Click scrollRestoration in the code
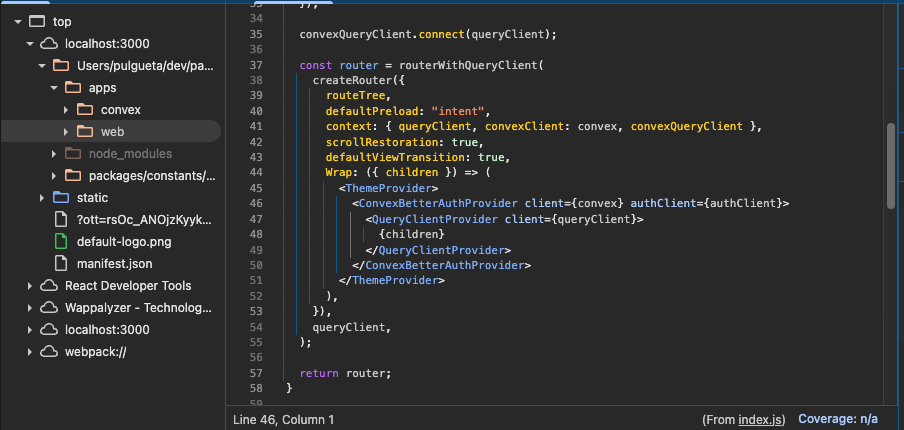Image resolution: width=904 pixels, height=430 pixels. [382, 142]
